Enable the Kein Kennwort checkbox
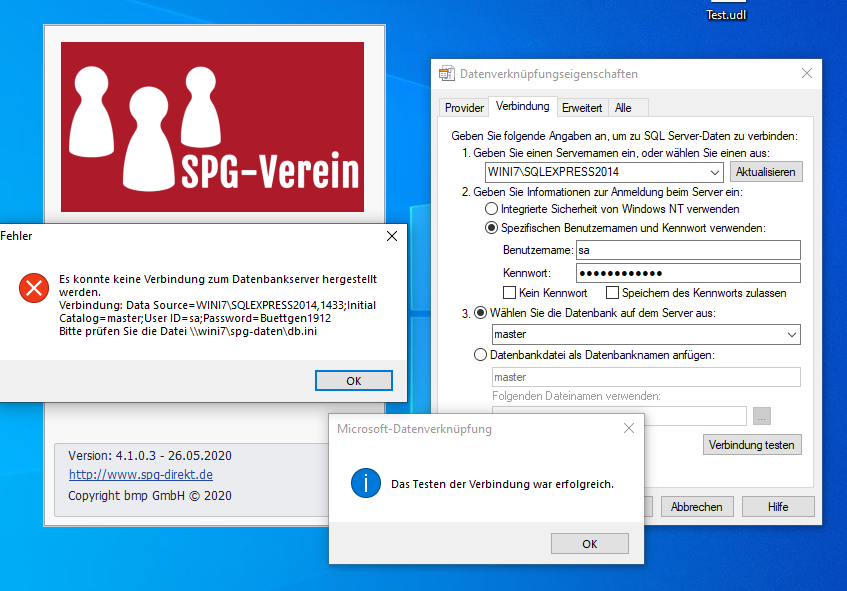Image resolution: width=847 pixels, height=591 pixels. point(510,293)
